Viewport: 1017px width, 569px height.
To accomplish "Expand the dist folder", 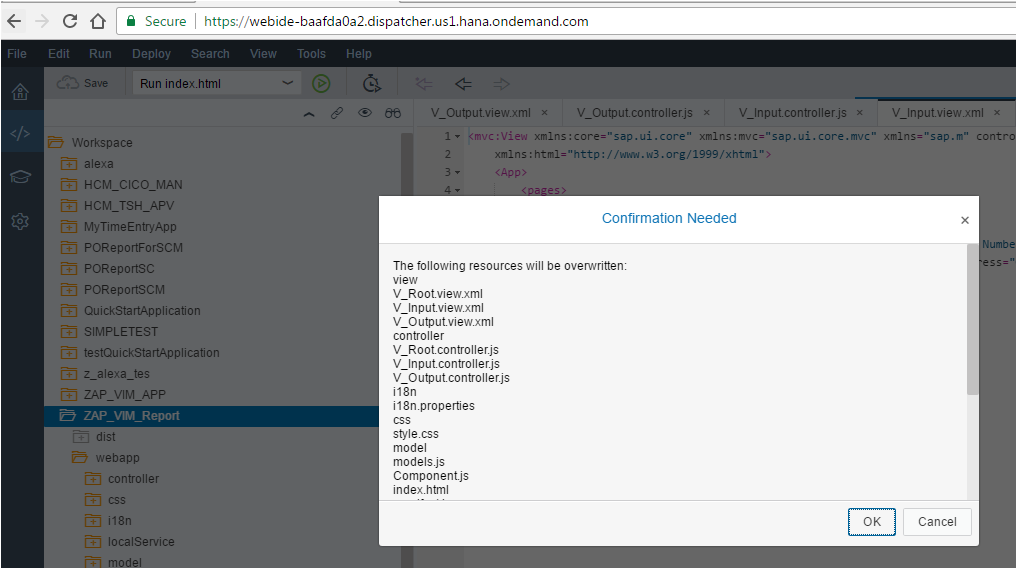I will click(81, 437).
